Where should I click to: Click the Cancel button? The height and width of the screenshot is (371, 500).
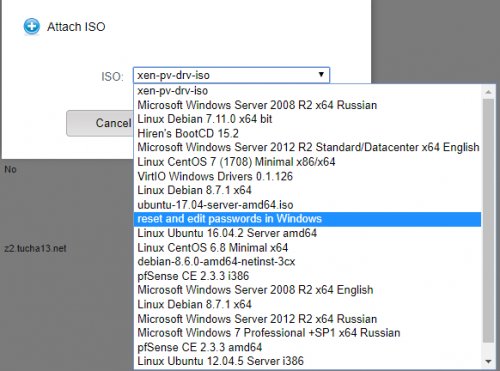tap(100, 123)
